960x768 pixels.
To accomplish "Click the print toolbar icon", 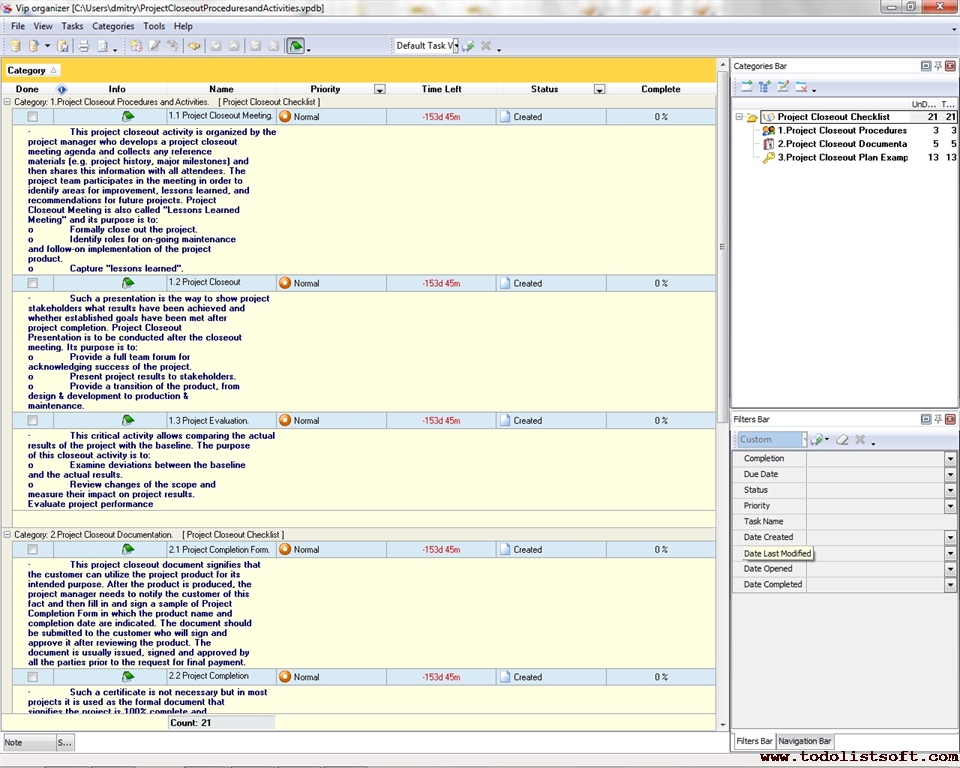I will (82, 45).
